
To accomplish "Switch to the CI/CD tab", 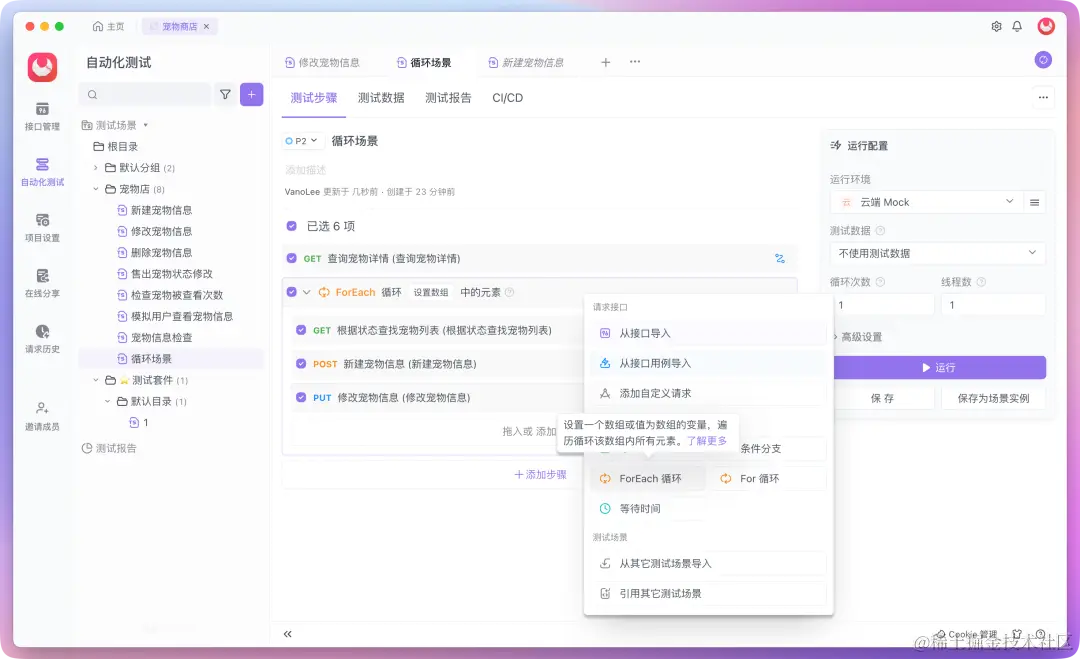I will pos(507,97).
